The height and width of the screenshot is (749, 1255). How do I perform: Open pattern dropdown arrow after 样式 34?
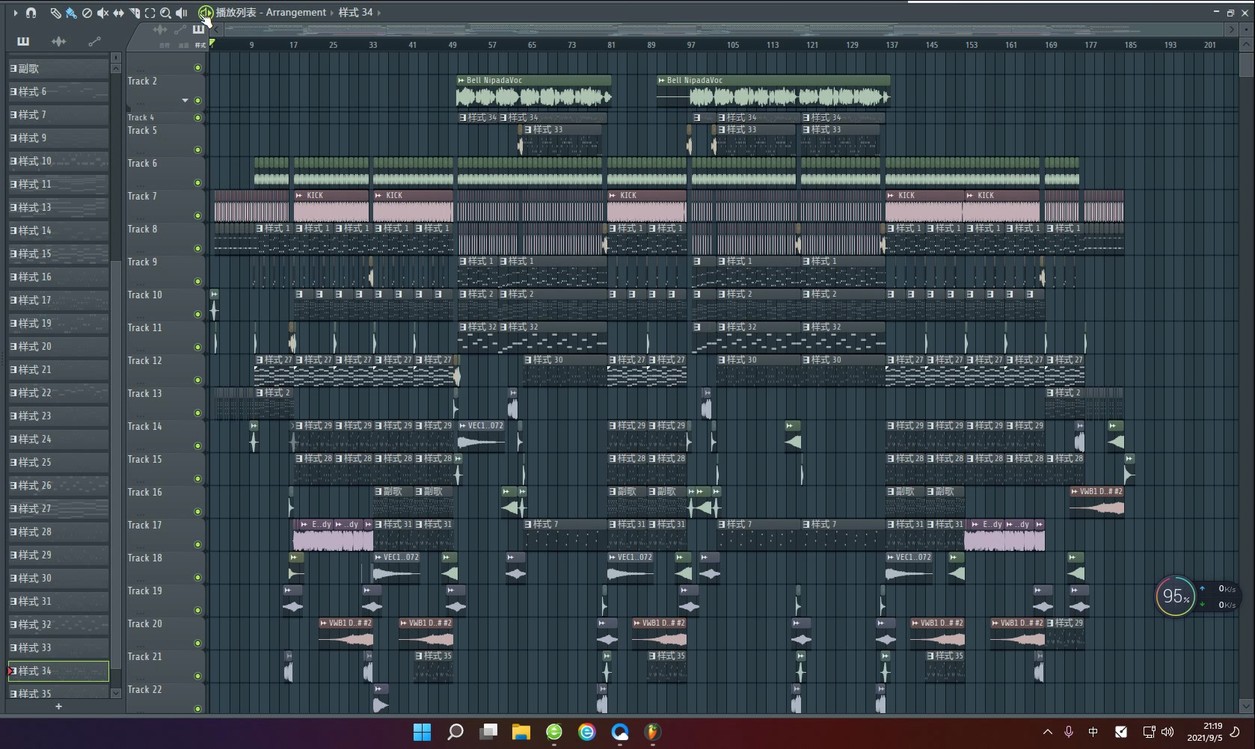click(x=380, y=13)
